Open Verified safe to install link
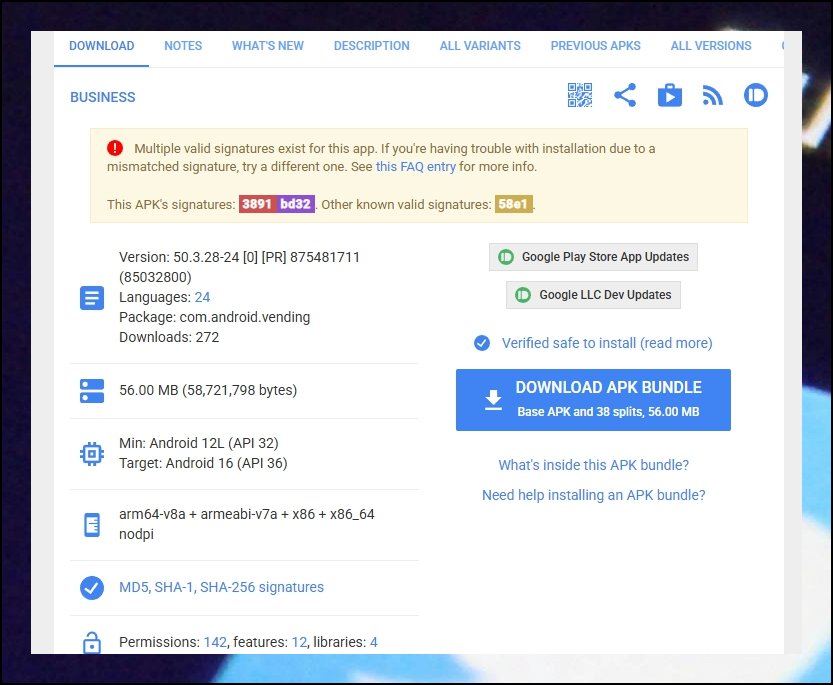Viewport: 833px width, 685px height. pyautogui.click(x=607, y=343)
